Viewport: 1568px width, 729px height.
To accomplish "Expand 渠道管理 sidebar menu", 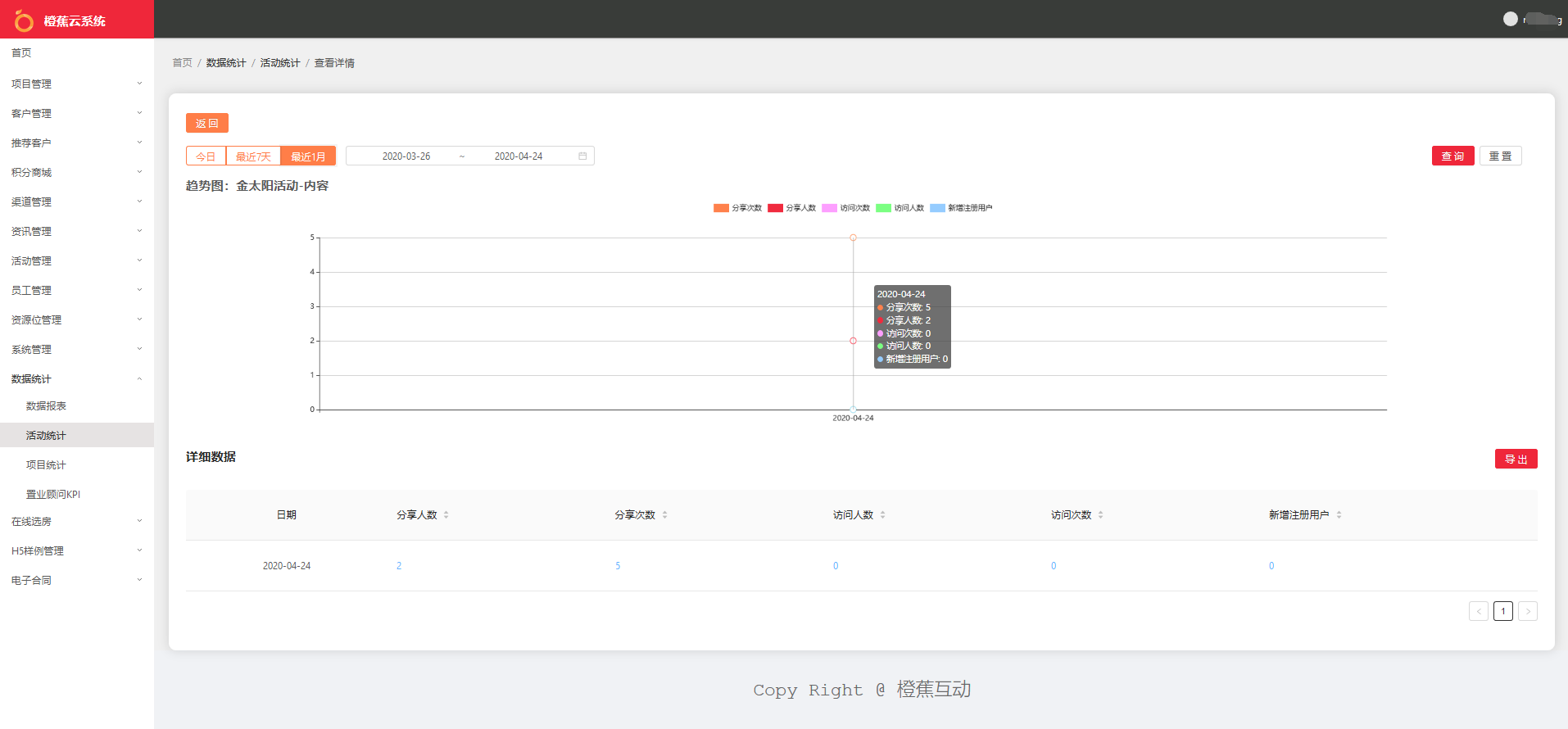I will 77,201.
